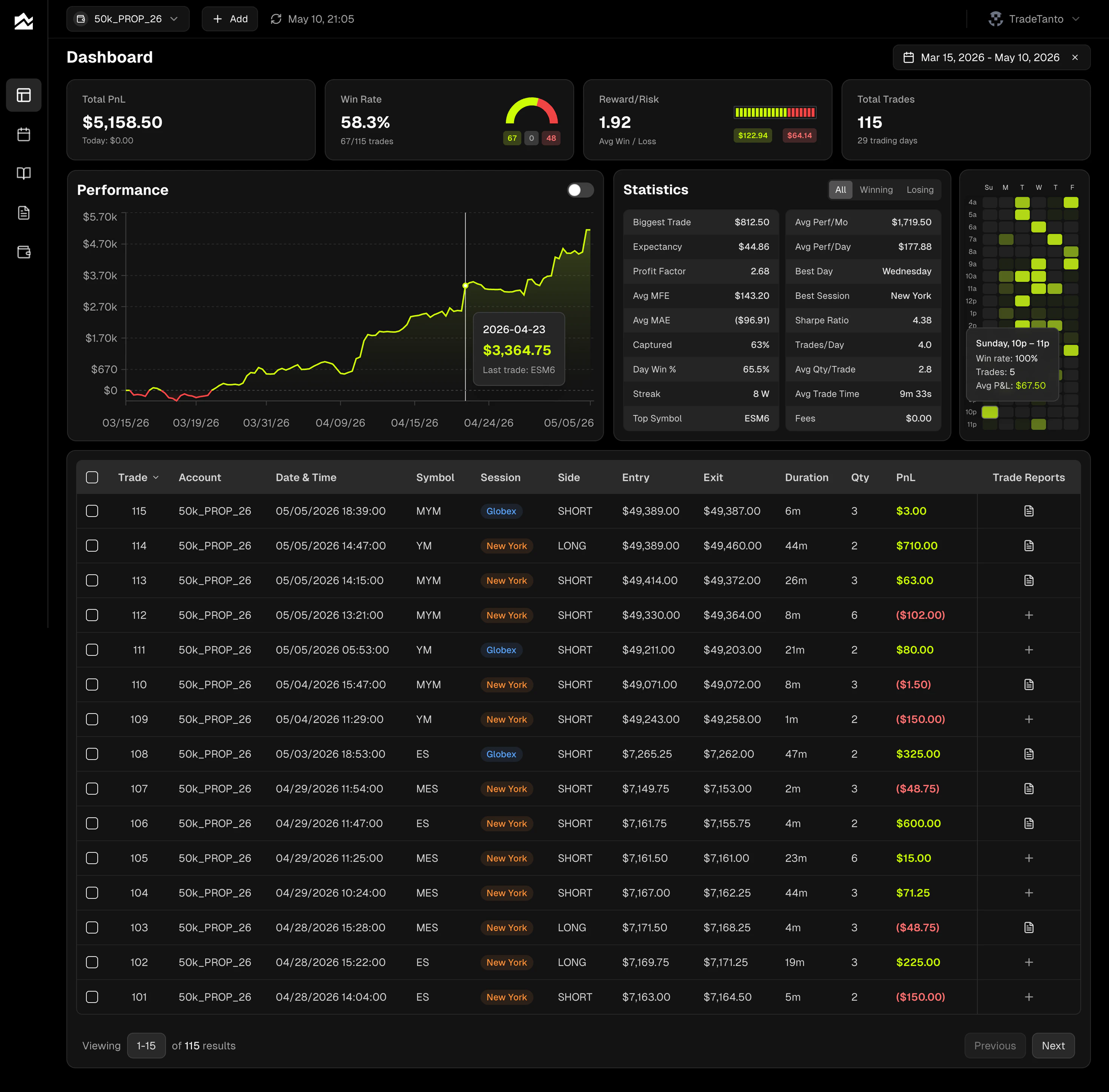
Task: Open the reports document sidebar icon
Action: point(23,213)
